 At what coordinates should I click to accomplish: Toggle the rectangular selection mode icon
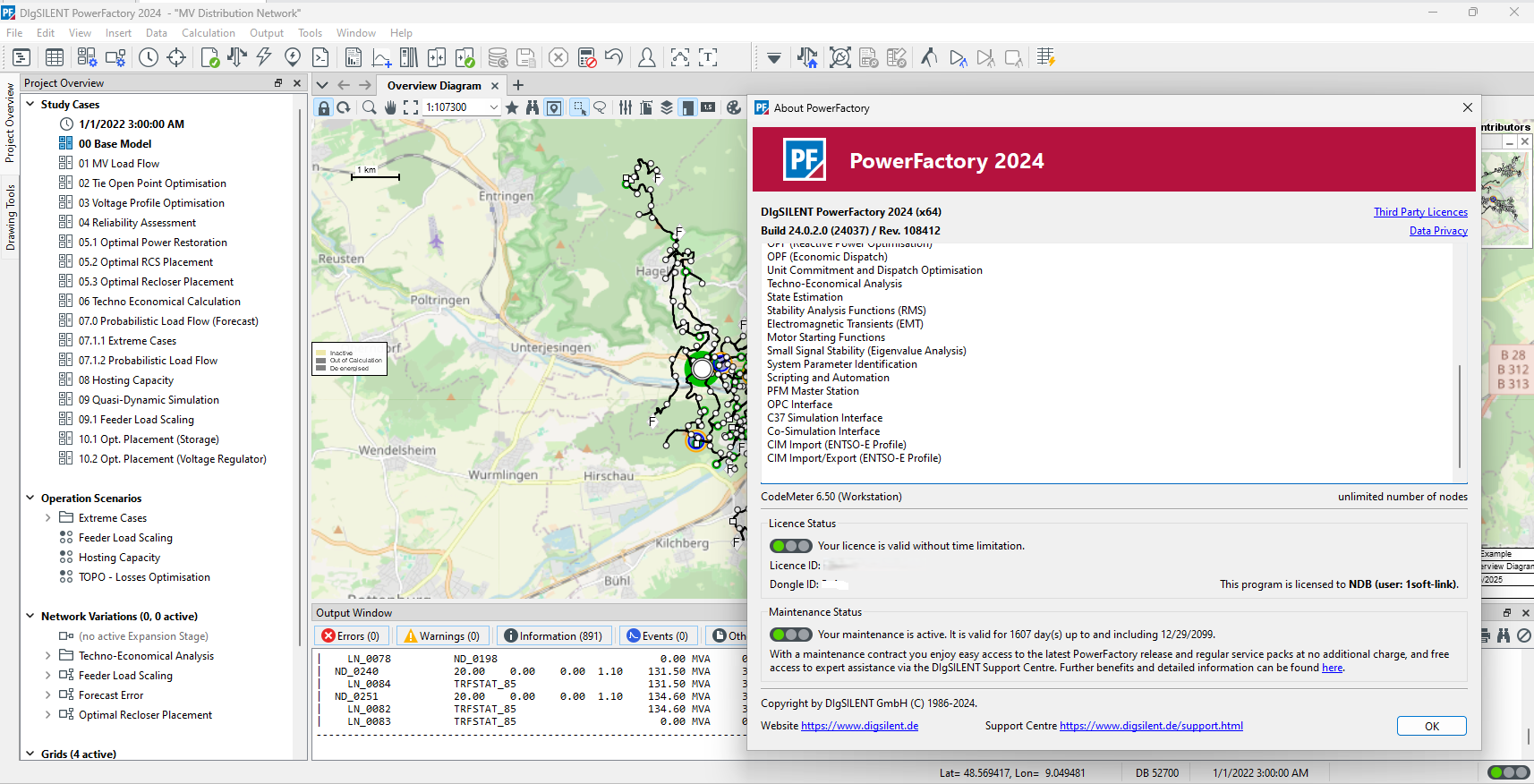click(x=580, y=107)
